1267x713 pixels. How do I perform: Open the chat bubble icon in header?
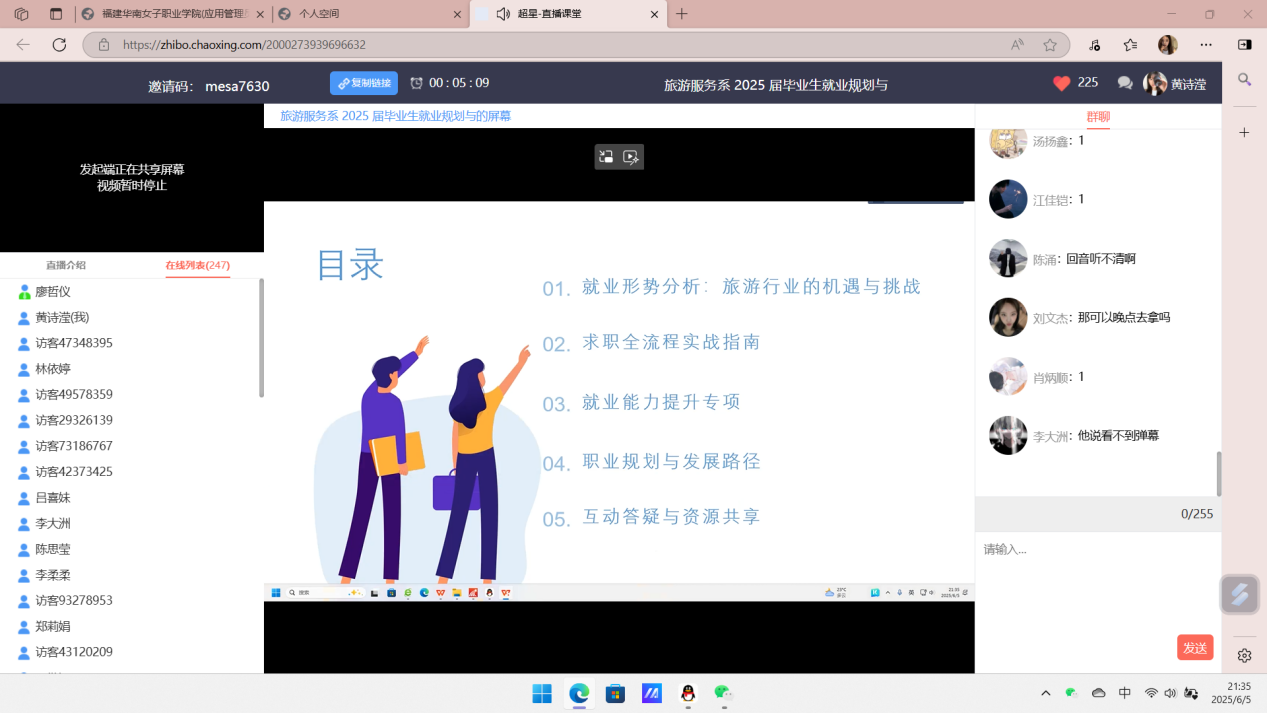(x=1125, y=84)
